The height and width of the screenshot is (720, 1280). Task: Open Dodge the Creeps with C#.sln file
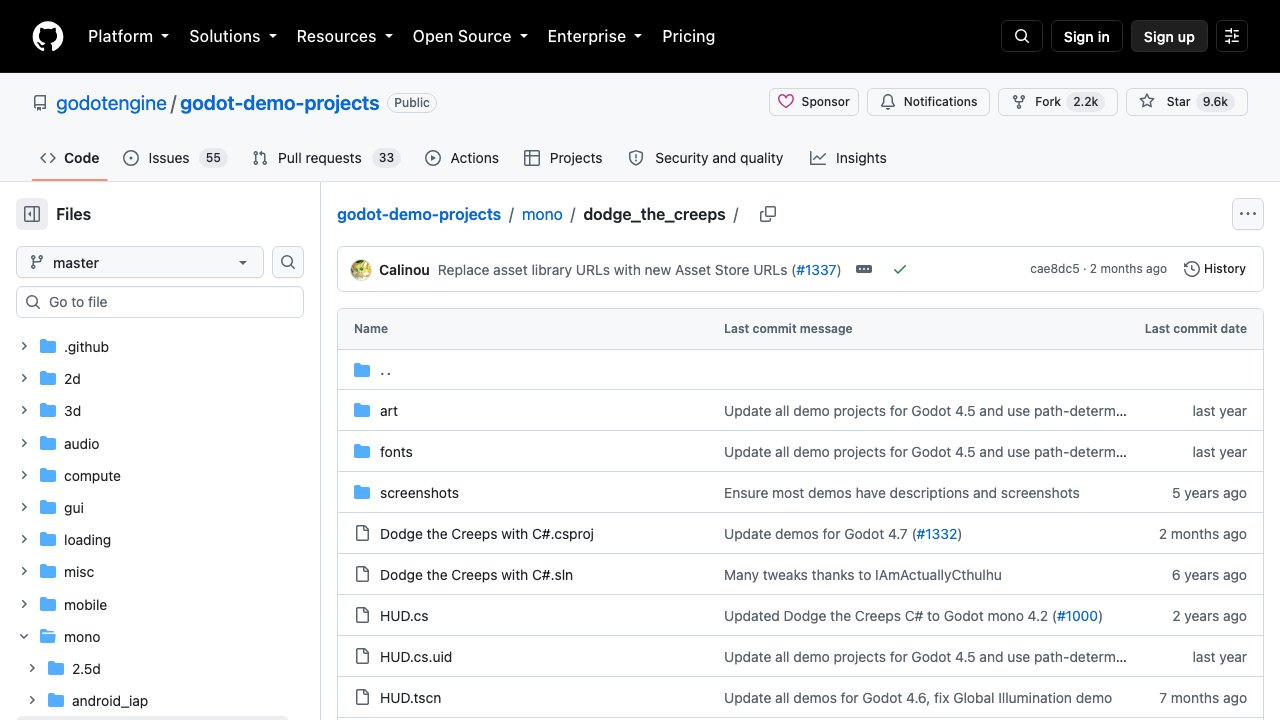point(476,575)
